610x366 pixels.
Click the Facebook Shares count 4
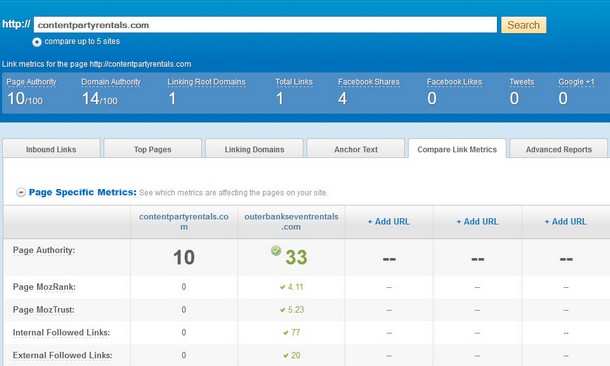pos(342,99)
